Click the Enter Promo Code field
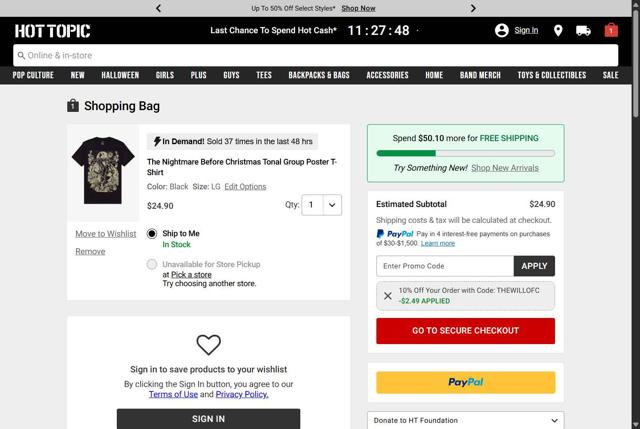Viewport: 640px width, 429px height. click(445, 266)
